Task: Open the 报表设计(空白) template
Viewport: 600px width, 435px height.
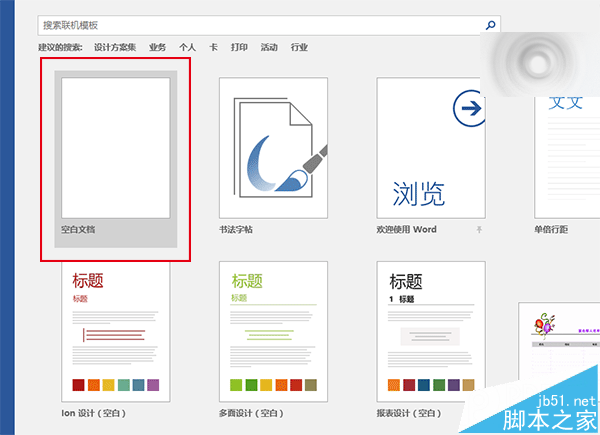Action: (x=431, y=330)
